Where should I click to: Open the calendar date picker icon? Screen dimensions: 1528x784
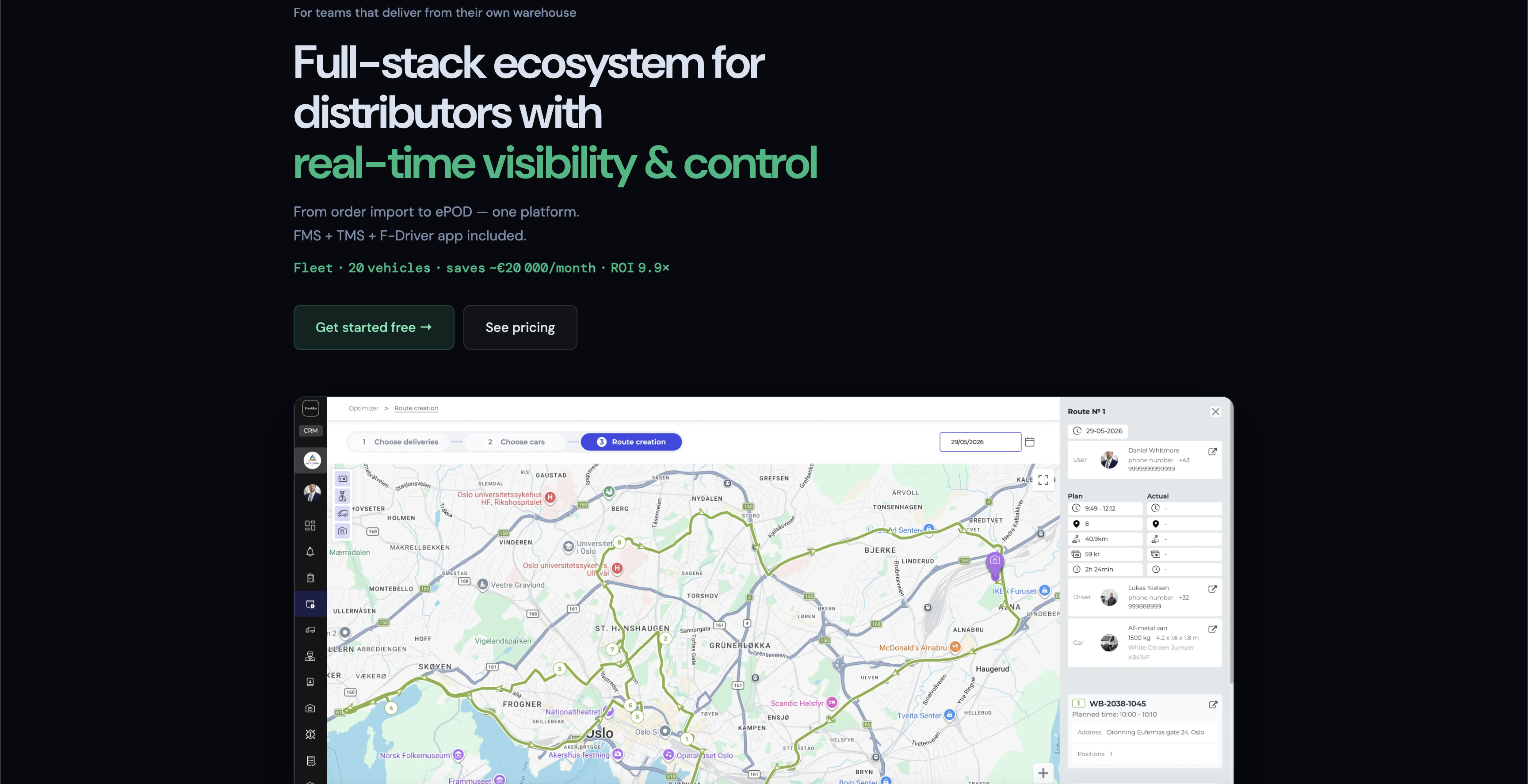pos(1030,442)
